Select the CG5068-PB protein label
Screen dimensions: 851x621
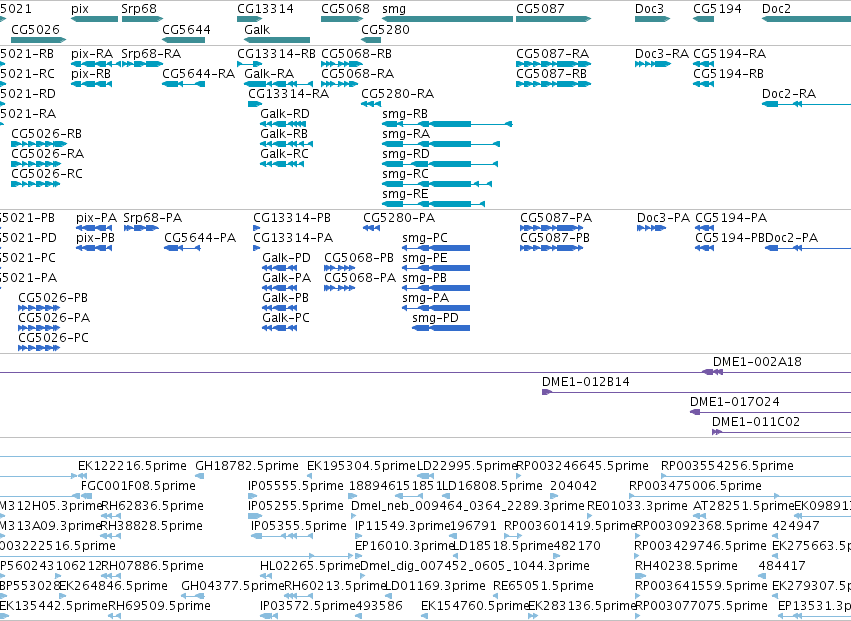point(359,258)
